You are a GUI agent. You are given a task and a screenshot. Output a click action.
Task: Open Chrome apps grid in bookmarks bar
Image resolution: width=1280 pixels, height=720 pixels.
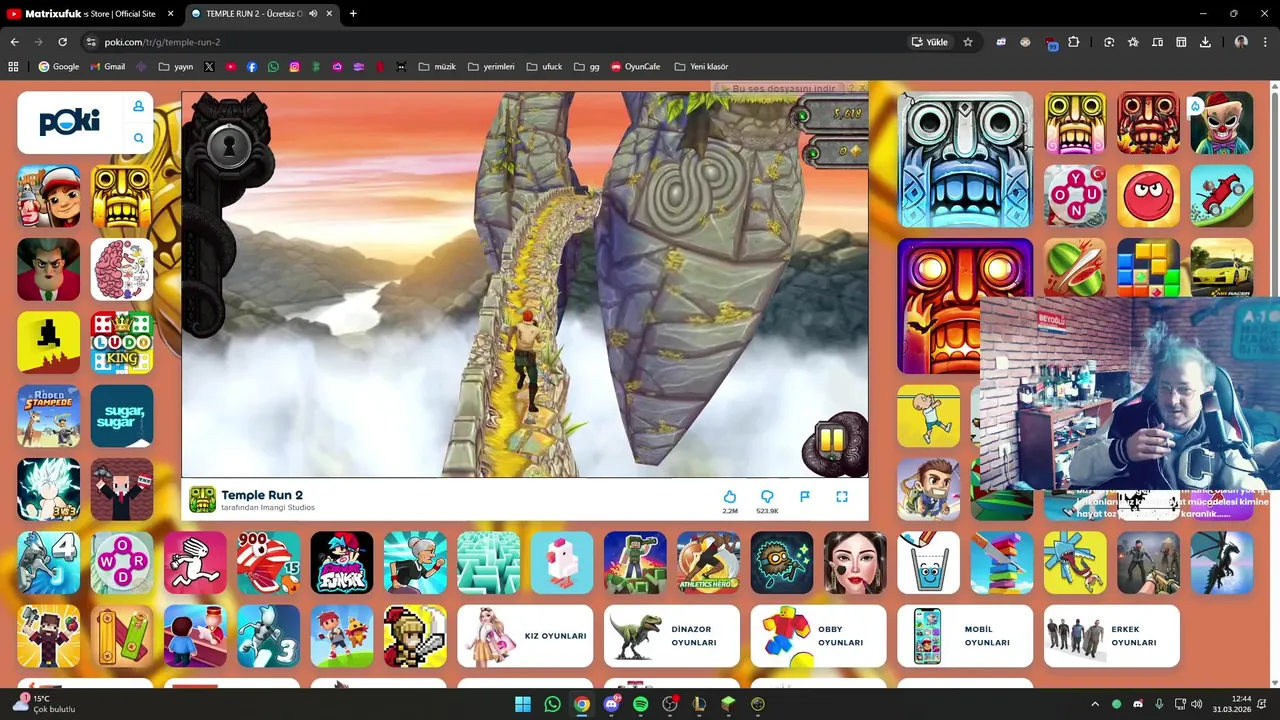(x=13, y=67)
